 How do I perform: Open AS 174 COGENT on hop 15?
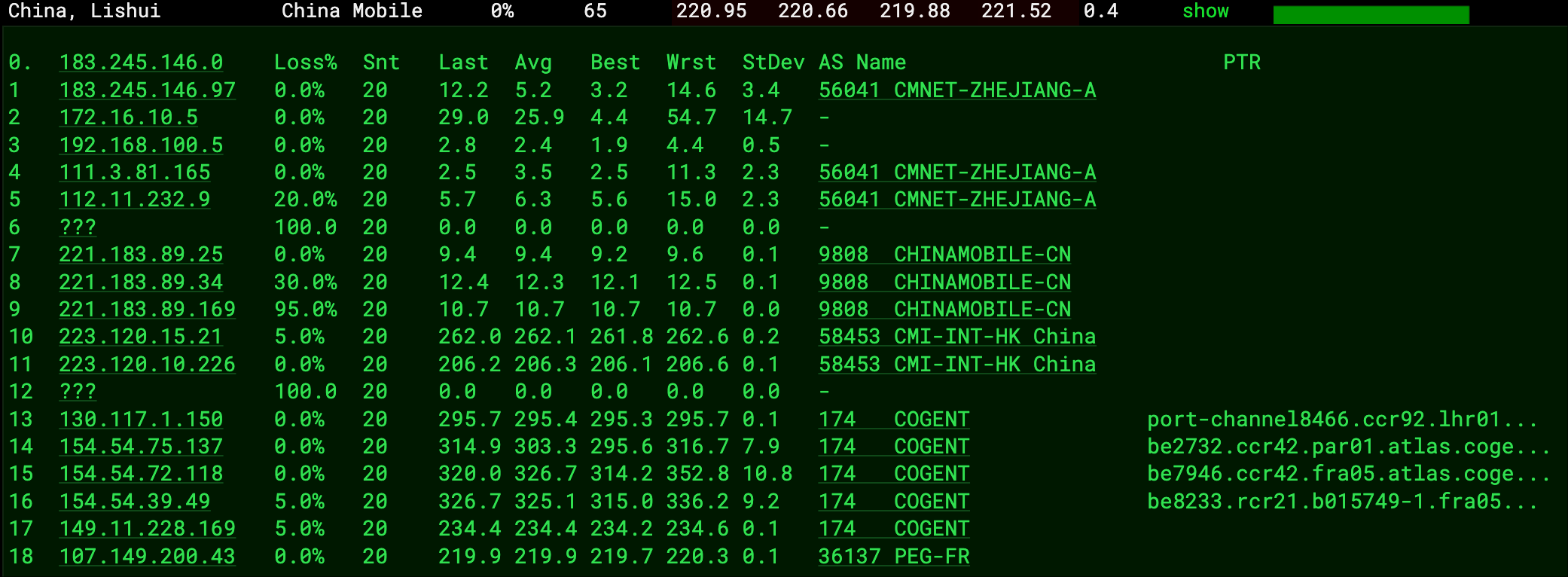(894, 474)
